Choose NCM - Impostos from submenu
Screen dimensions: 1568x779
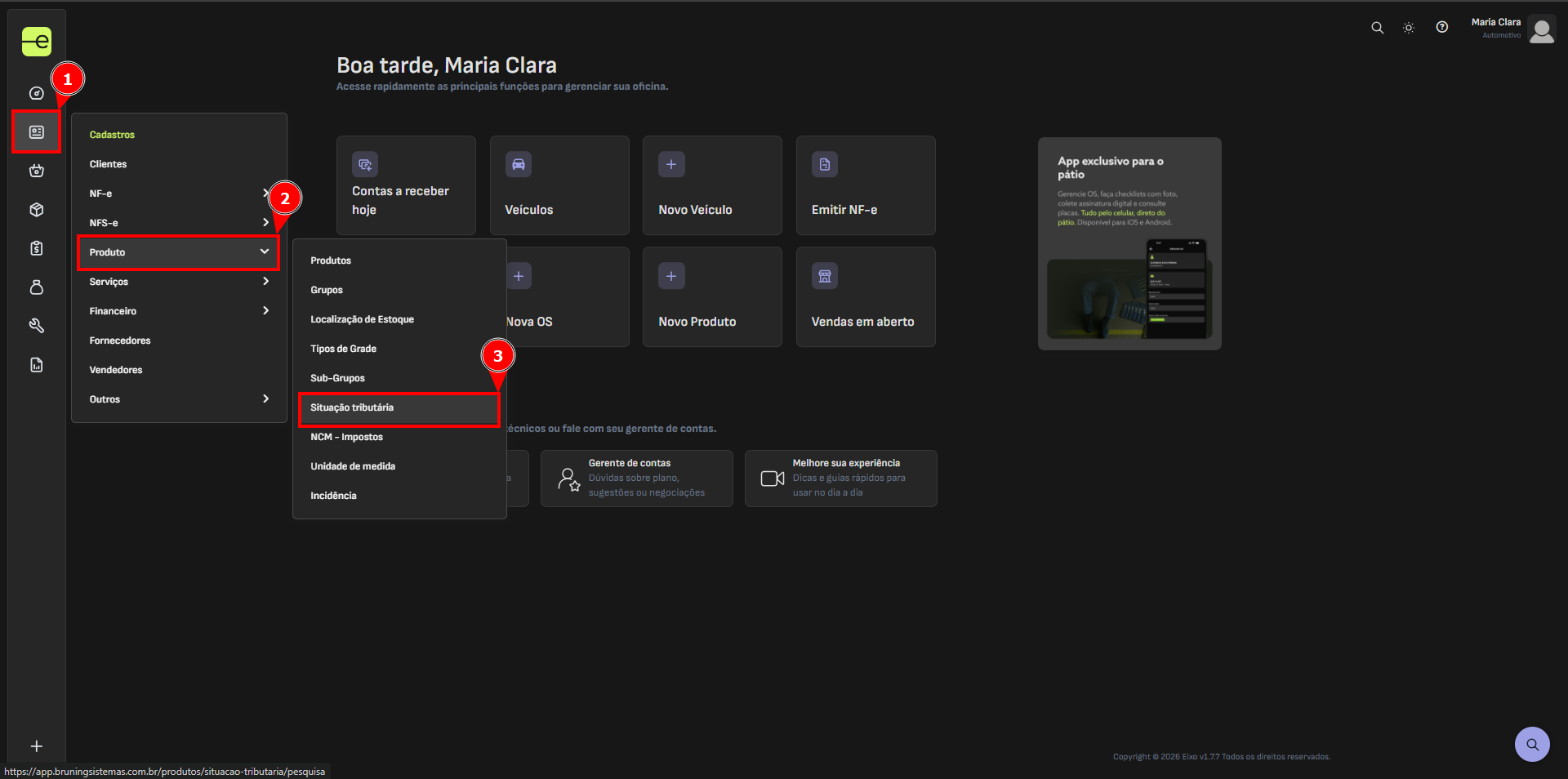[346, 438]
